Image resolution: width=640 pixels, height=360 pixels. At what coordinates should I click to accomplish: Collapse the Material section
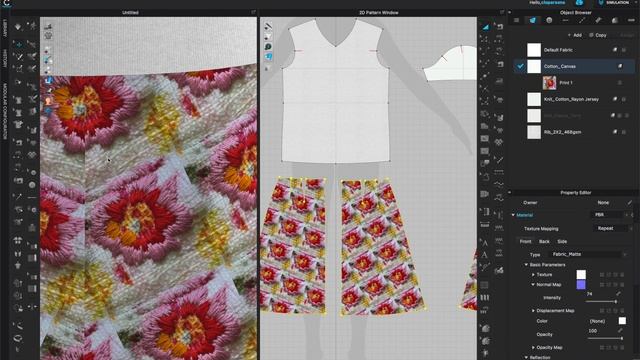pos(513,215)
